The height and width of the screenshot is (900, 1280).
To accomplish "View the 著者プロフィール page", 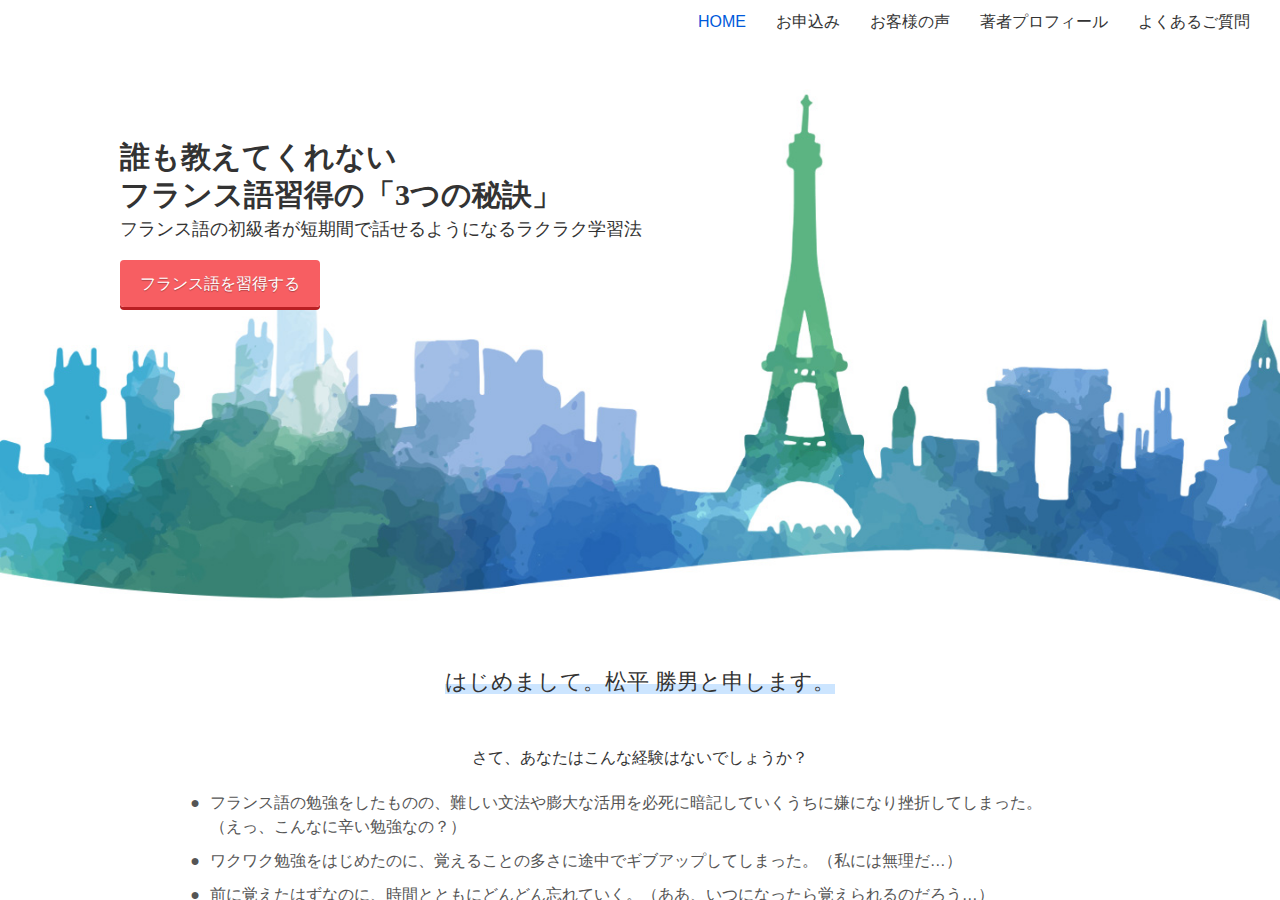I will point(1044,22).
